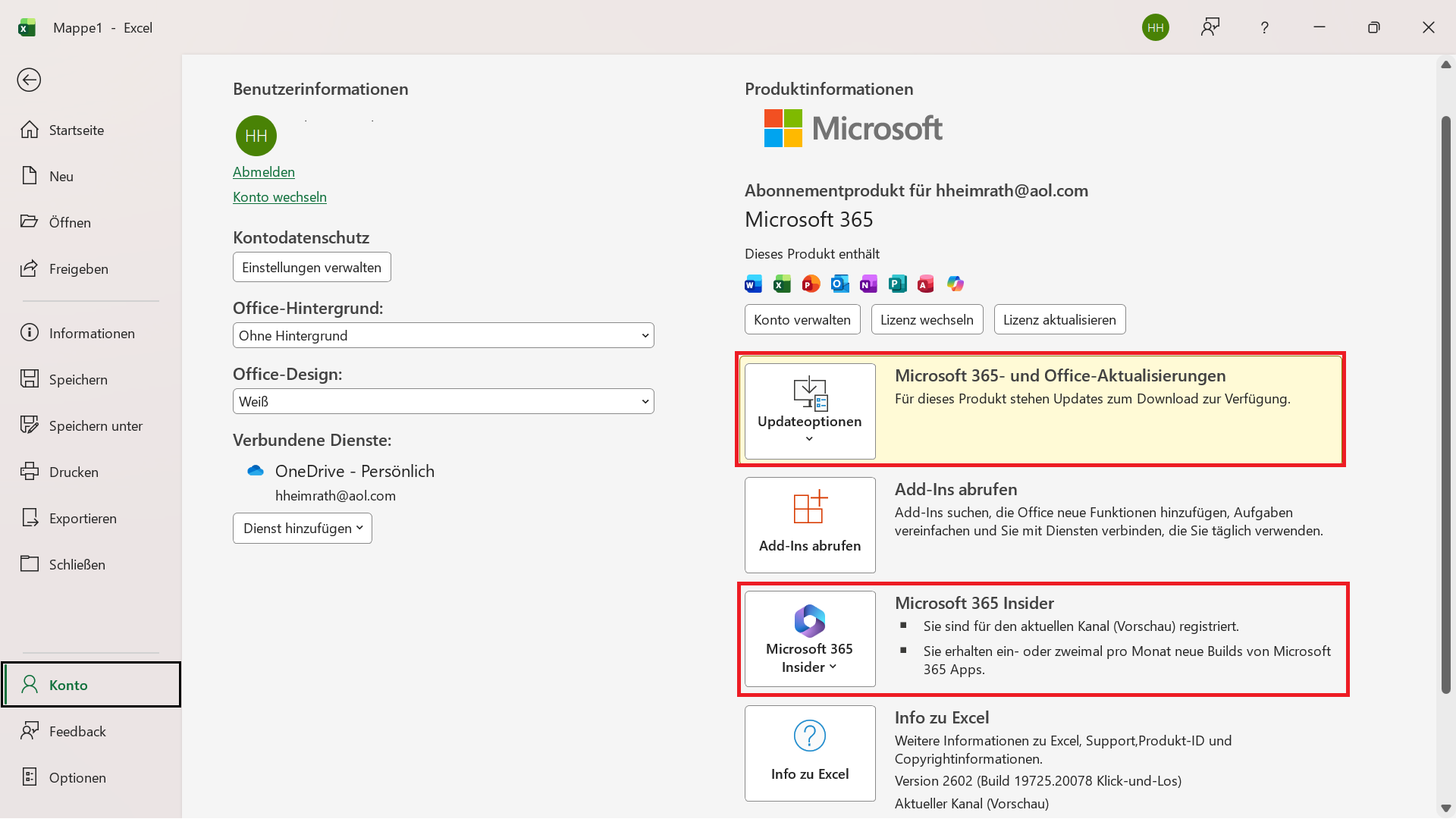Click the question mark help icon
Viewport: 1456px width, 819px height.
pos(1264,28)
